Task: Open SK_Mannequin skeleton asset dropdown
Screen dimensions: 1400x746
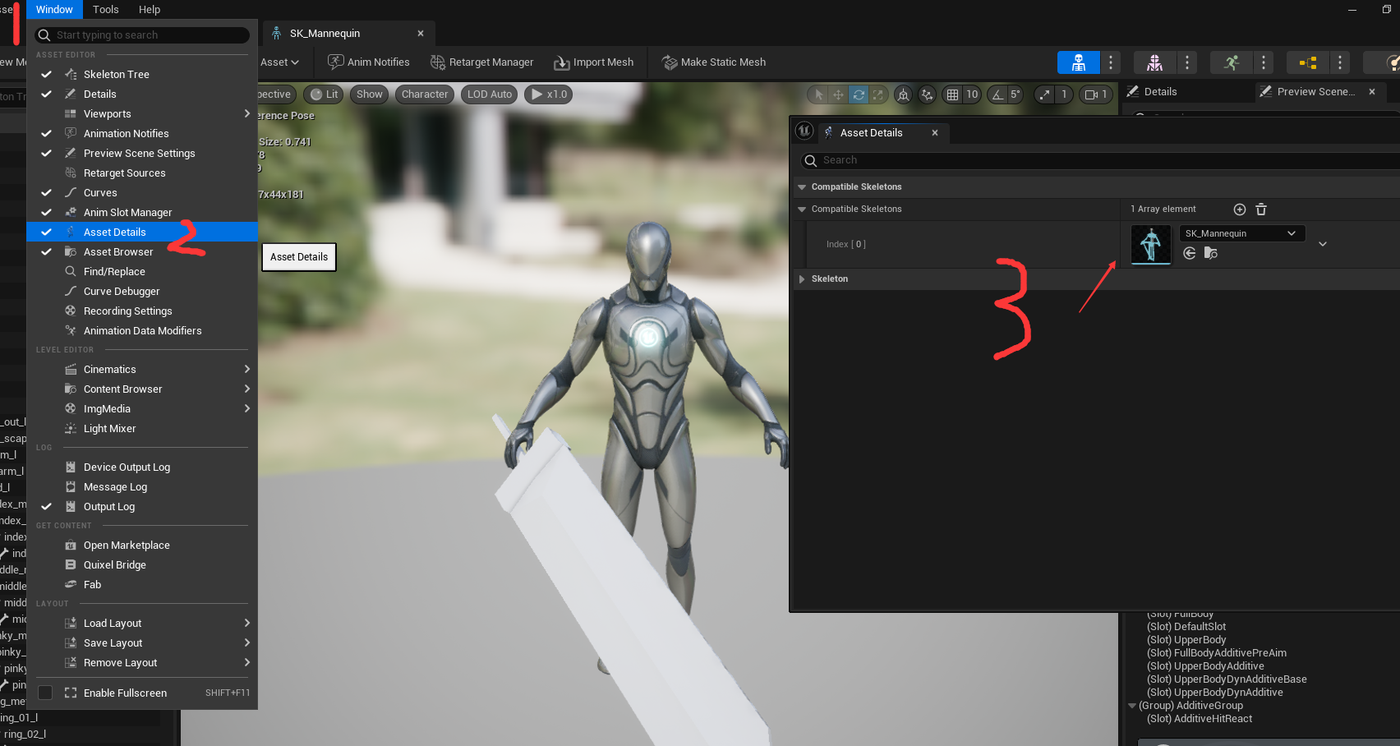Action: 1242,233
